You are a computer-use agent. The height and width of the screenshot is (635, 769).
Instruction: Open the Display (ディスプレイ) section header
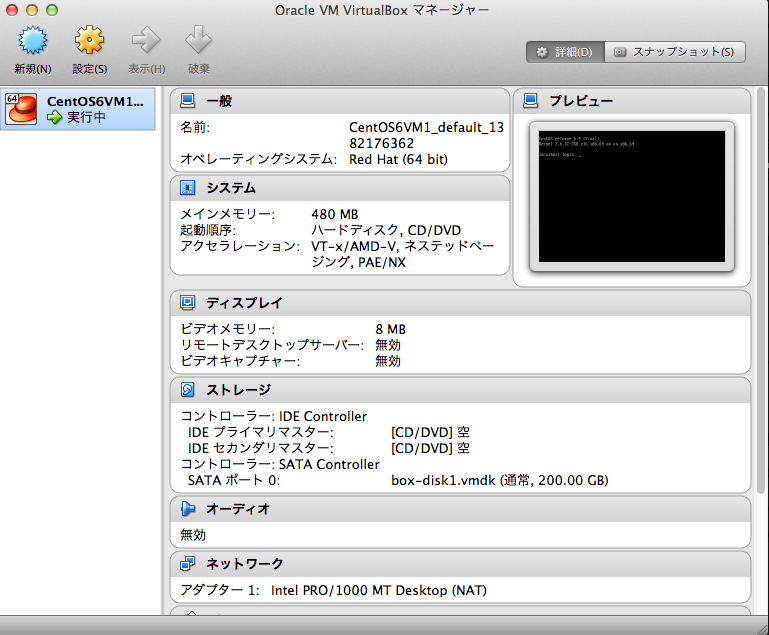[x=460, y=303]
